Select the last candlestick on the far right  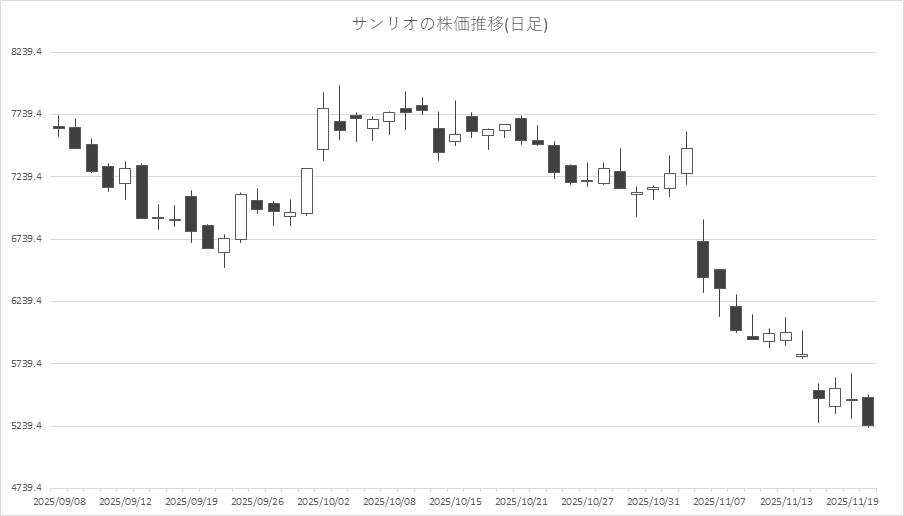click(x=868, y=411)
